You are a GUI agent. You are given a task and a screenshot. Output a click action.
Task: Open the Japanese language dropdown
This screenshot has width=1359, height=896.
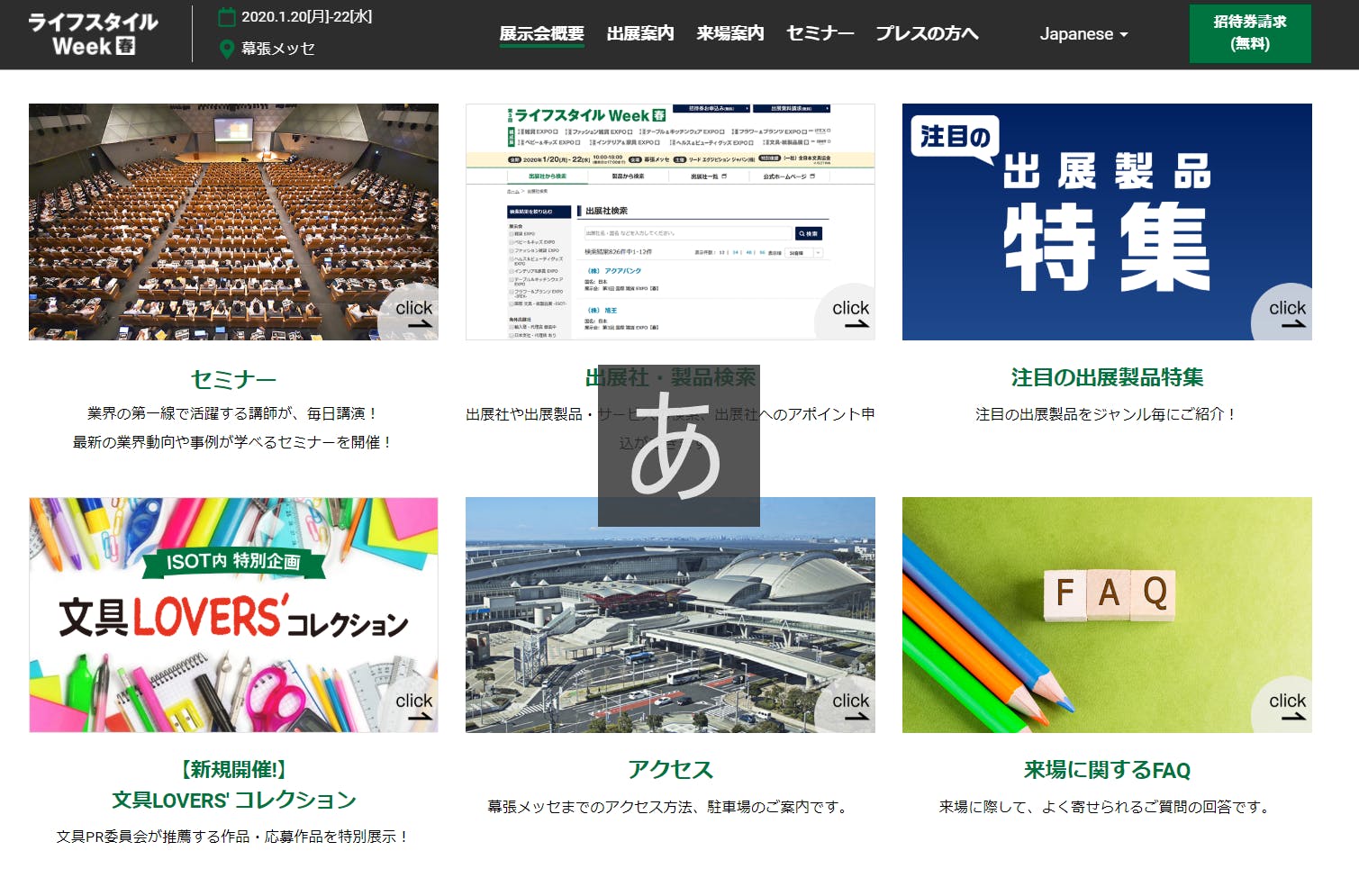(x=1083, y=34)
